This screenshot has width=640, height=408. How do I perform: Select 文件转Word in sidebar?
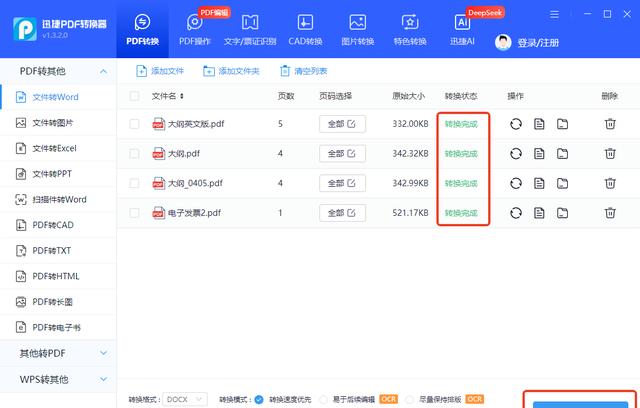coord(58,97)
